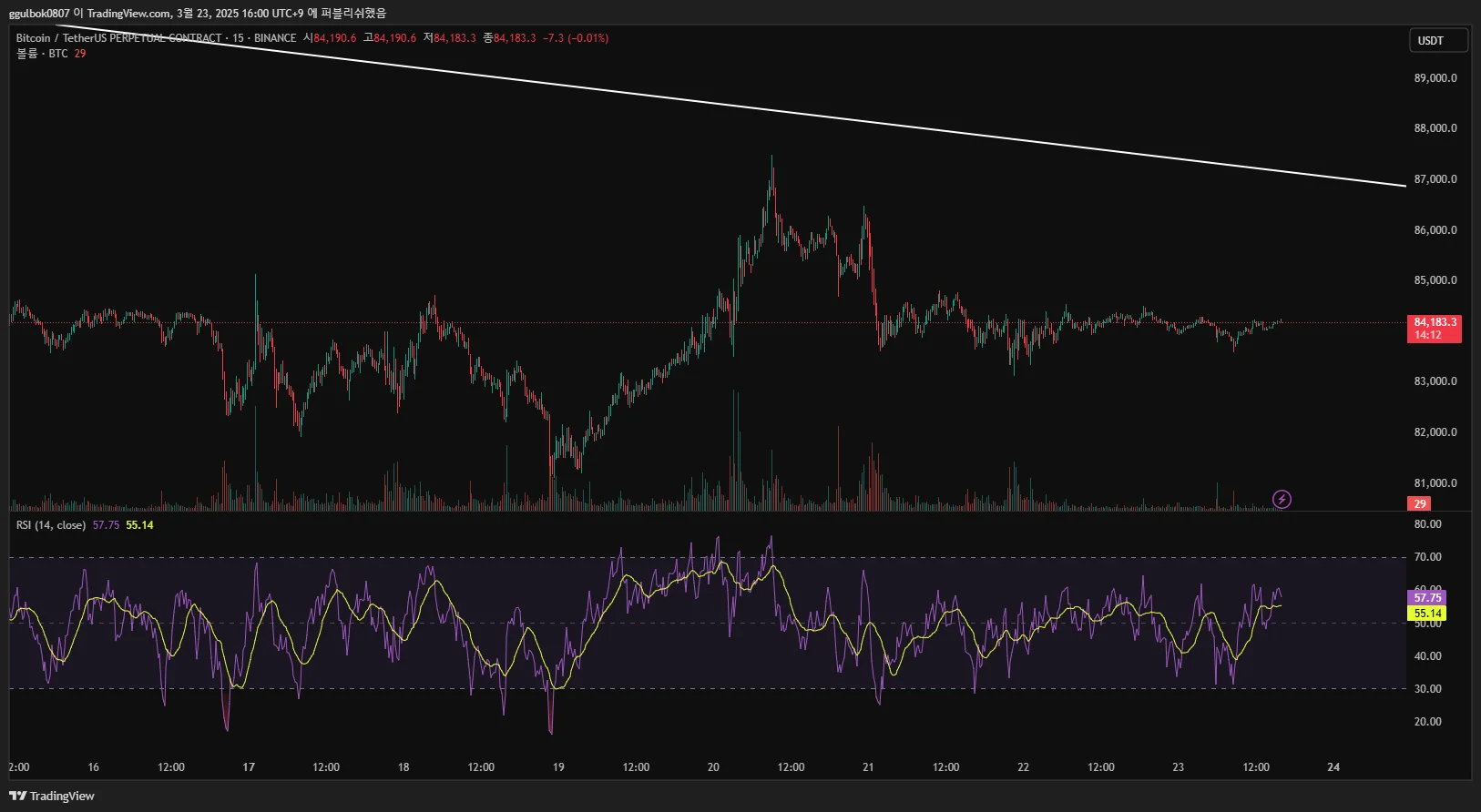
Task: Click the 85,000.0 price axis label
Action: (1435, 280)
